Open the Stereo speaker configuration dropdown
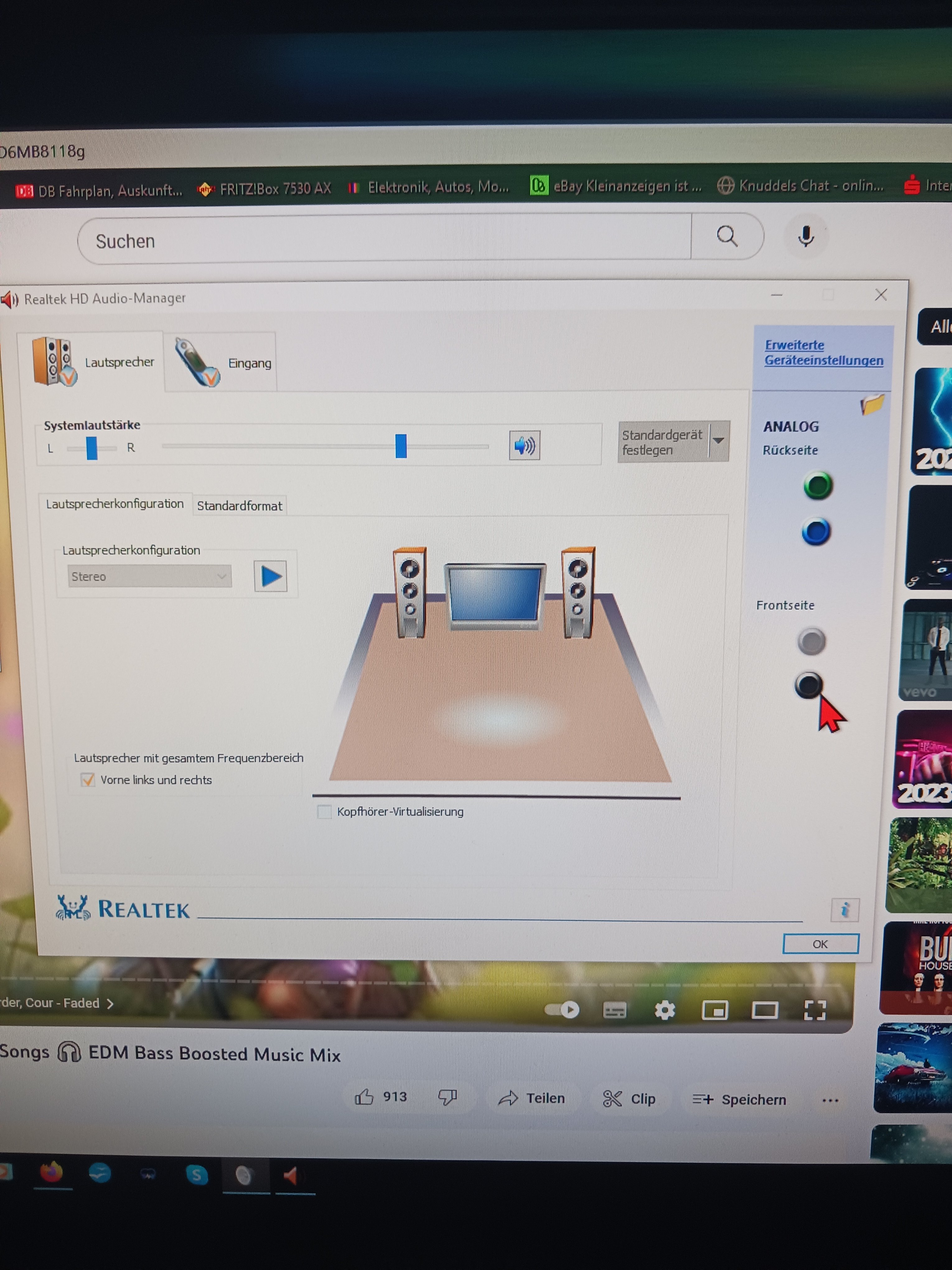 [149, 576]
